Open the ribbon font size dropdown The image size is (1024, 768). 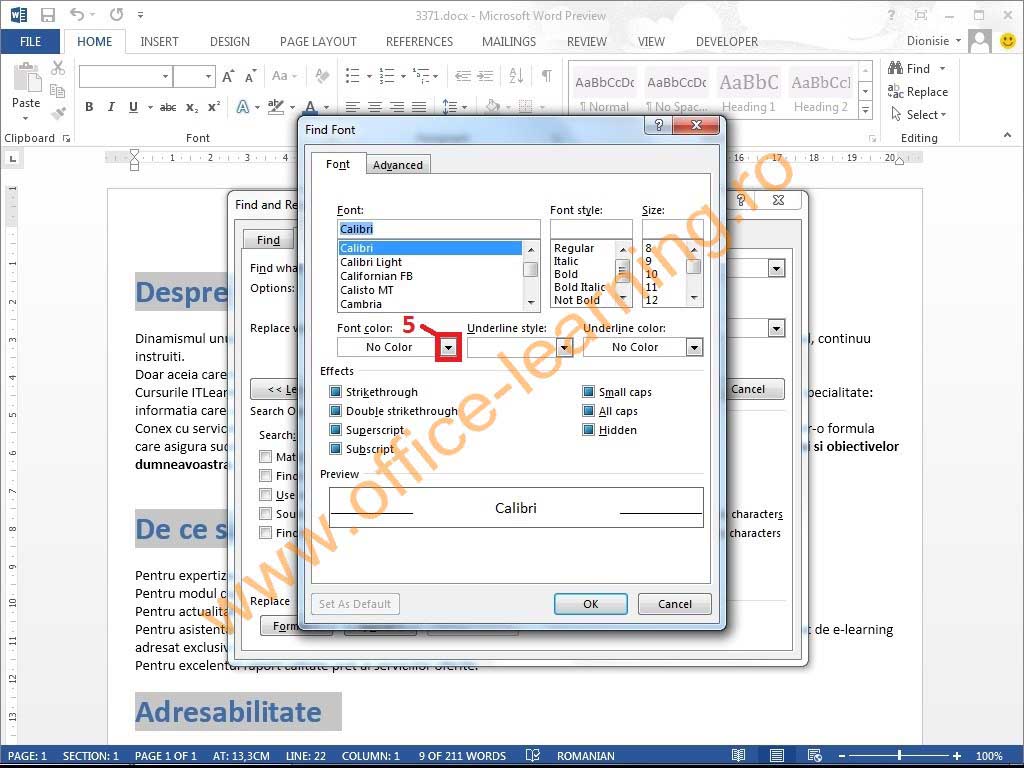(208, 76)
